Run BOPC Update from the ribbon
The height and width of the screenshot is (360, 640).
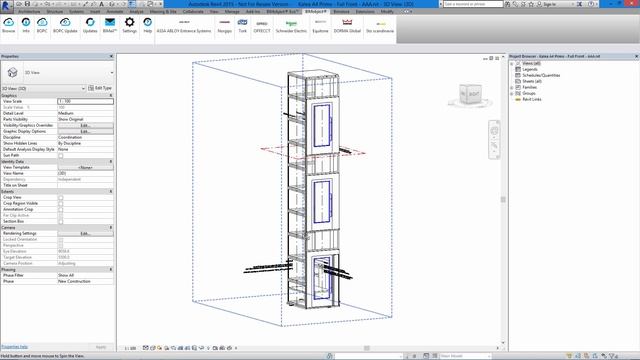(x=65, y=25)
